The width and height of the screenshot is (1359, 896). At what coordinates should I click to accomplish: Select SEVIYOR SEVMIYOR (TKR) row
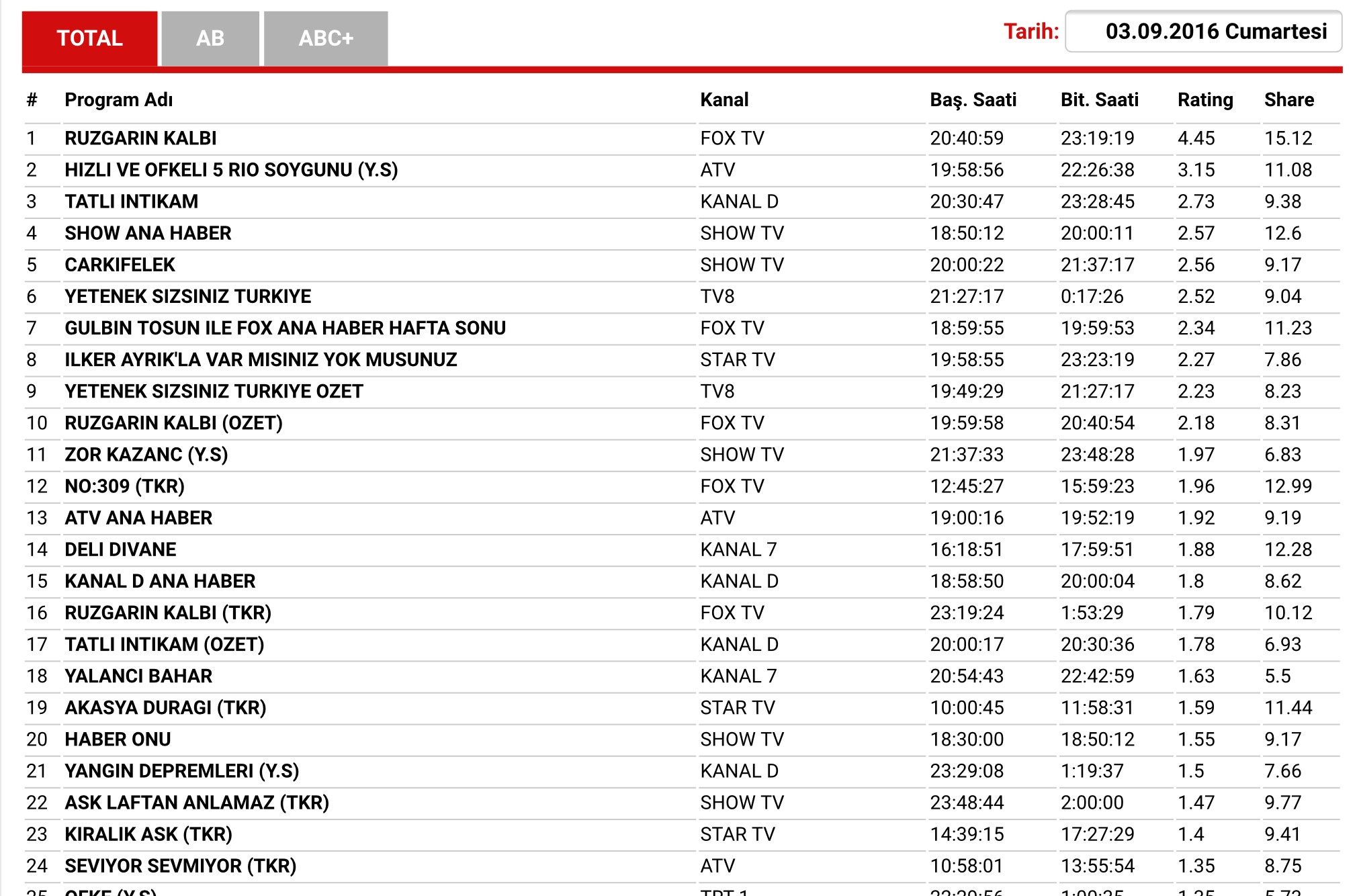[180, 866]
